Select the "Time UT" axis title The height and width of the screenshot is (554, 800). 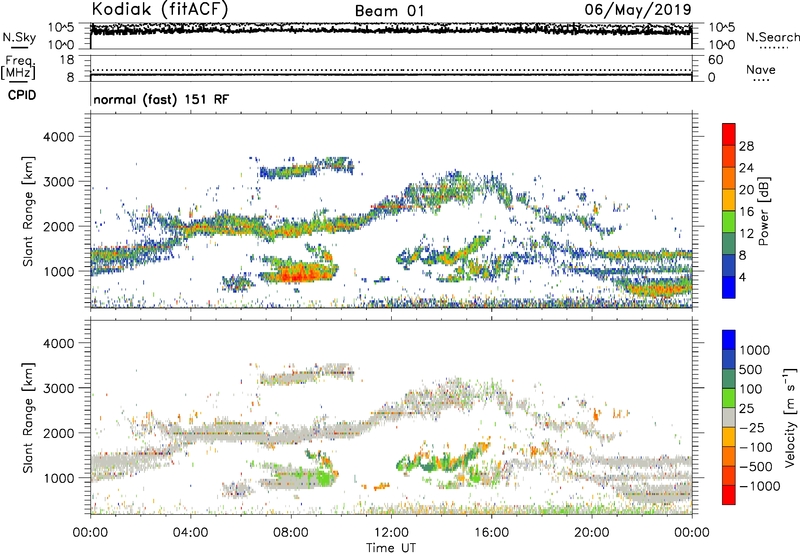tap(391, 548)
